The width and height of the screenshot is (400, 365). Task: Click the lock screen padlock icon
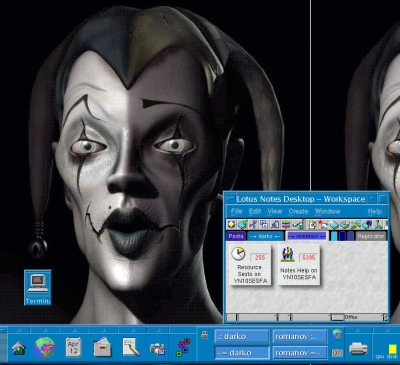click(204, 334)
